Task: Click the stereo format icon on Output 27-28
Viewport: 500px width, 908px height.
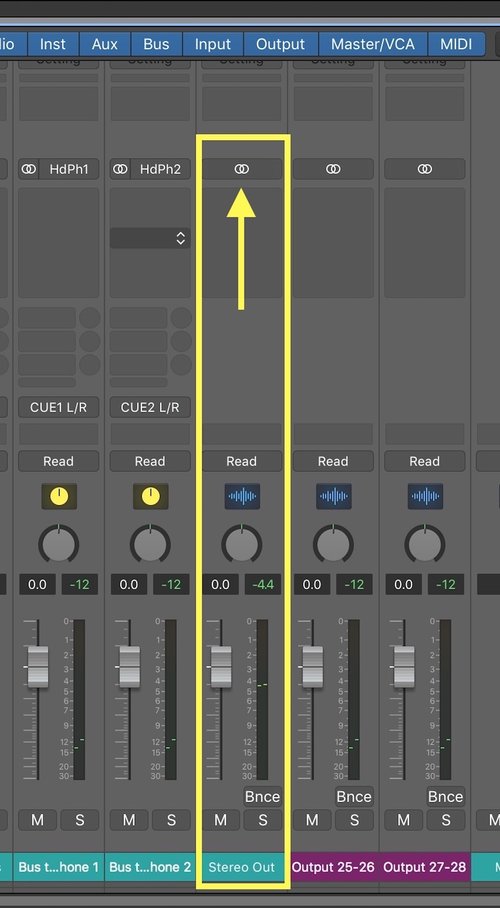Action: [425, 169]
